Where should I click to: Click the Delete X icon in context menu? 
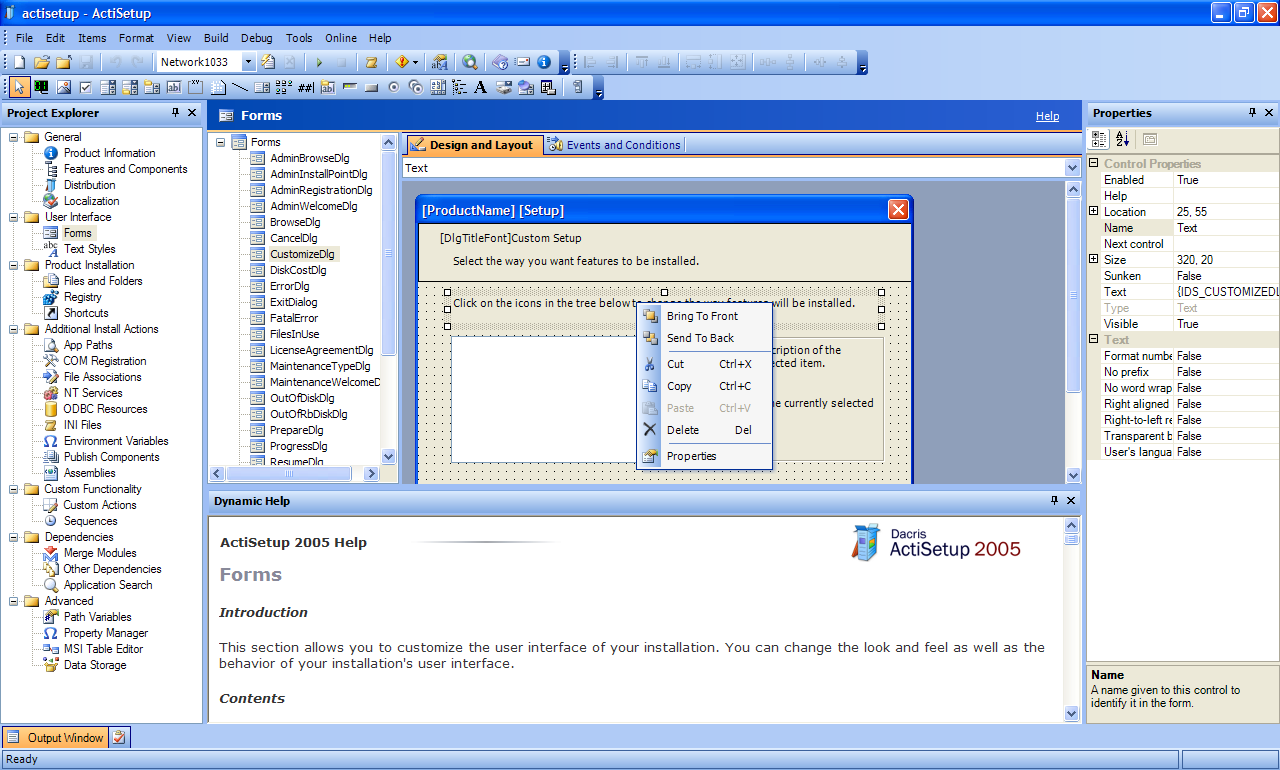(x=650, y=430)
